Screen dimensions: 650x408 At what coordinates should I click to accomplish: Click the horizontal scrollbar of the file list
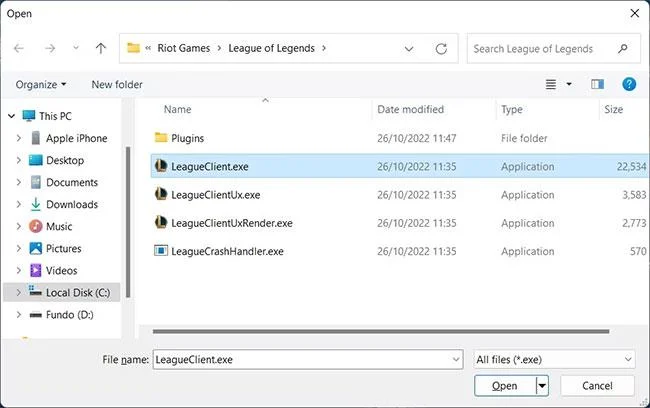[x=381, y=331]
